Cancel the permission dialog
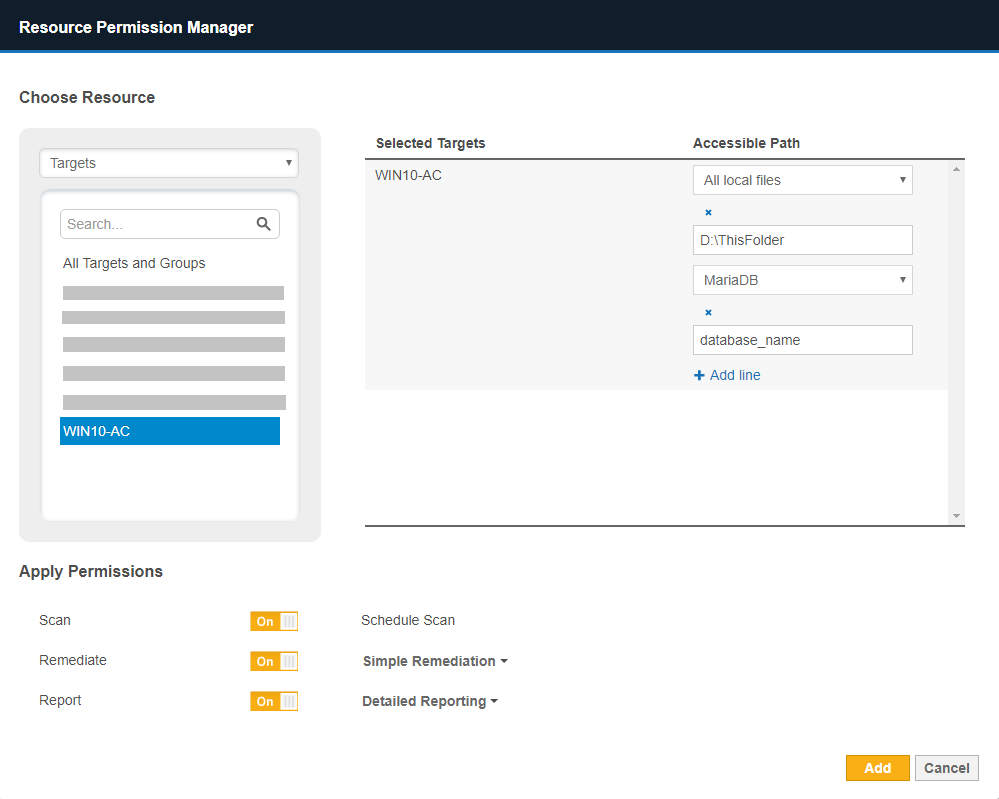This screenshot has height=799, width=999. 946,768
